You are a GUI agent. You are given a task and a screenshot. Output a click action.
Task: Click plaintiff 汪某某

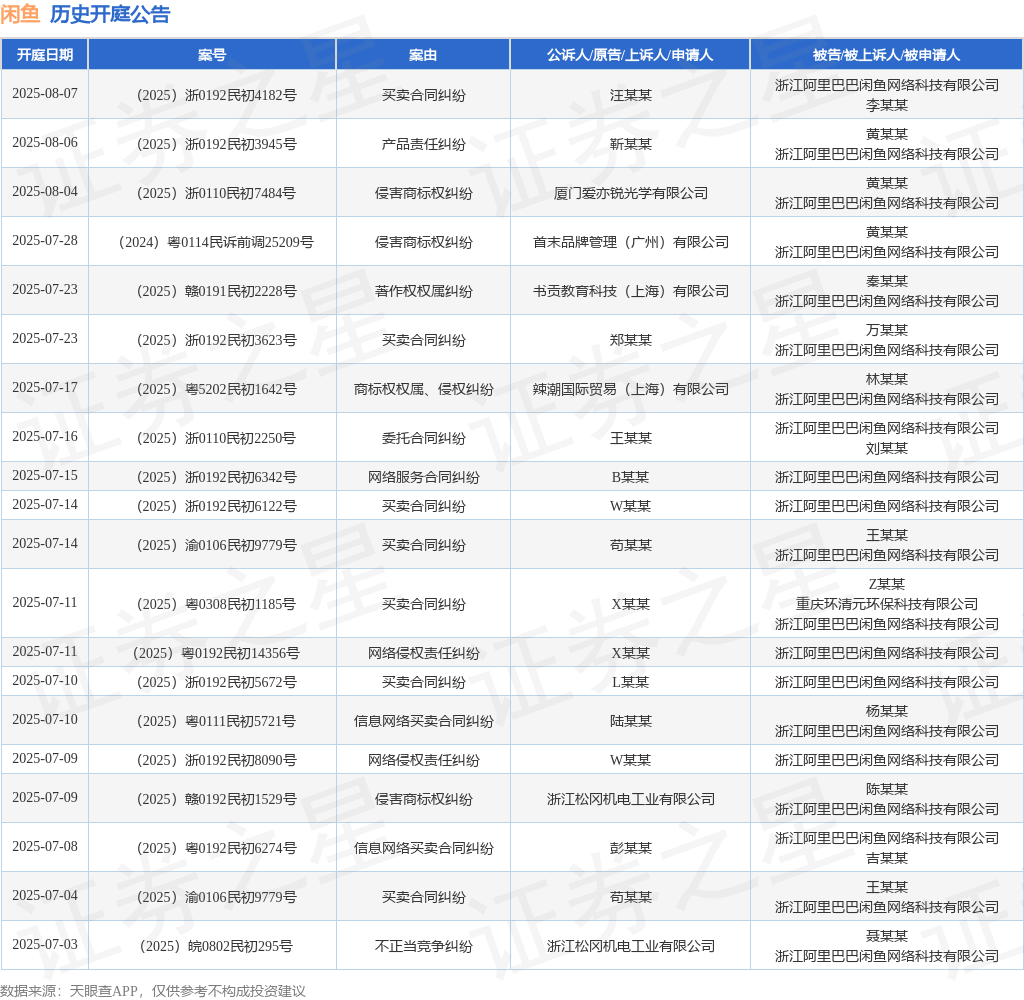pos(631,95)
